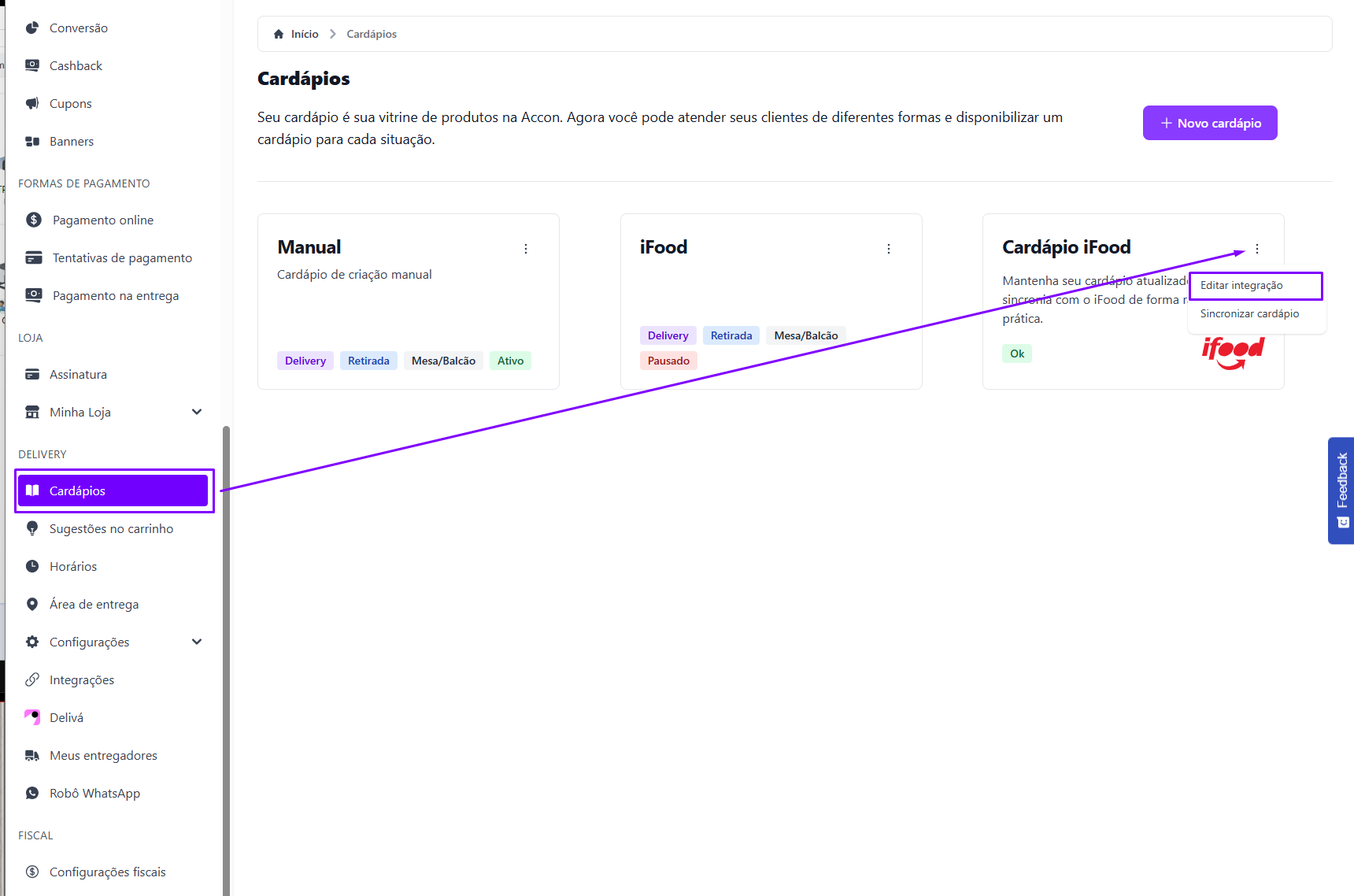Open the iFood card three-dot menu

tap(889, 249)
